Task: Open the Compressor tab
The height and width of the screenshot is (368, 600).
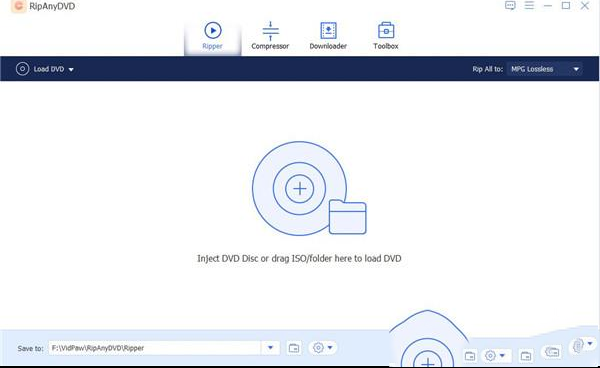Action: 270,36
